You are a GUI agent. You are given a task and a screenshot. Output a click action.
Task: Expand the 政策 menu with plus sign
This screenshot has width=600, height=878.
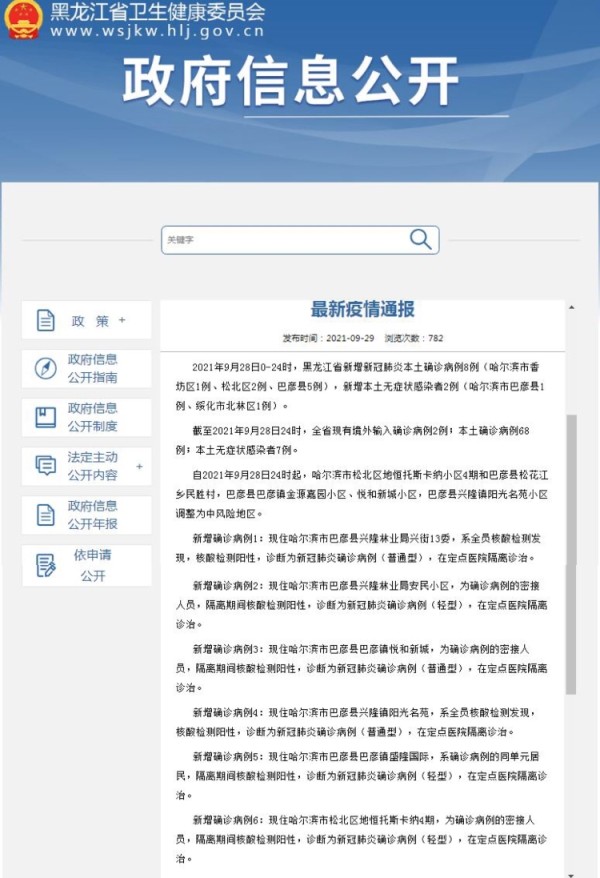coord(122,320)
